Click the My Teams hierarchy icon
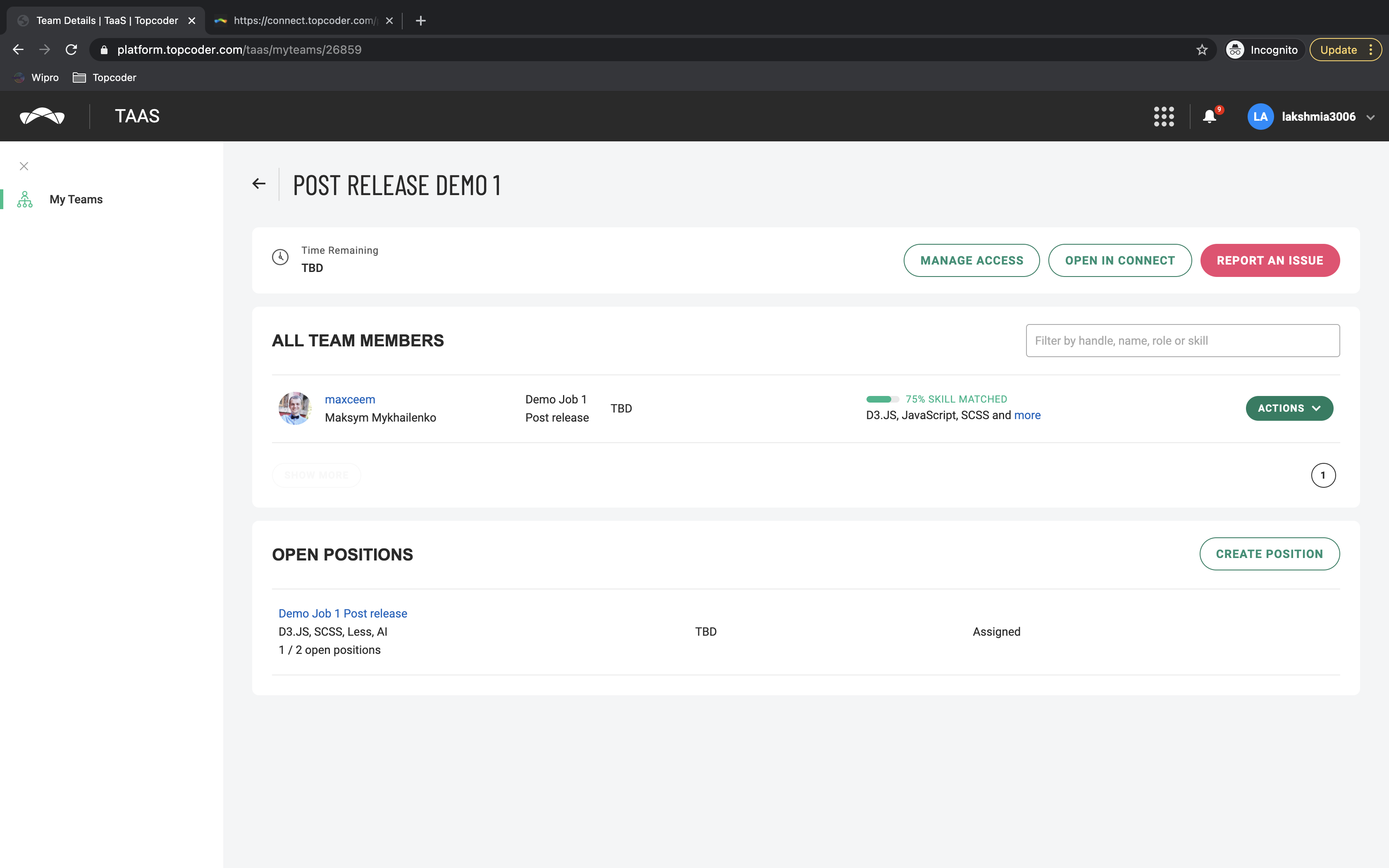1389x868 pixels. point(25,199)
